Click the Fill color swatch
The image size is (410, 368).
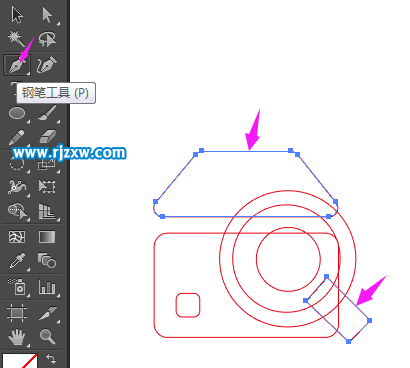tap(19, 361)
